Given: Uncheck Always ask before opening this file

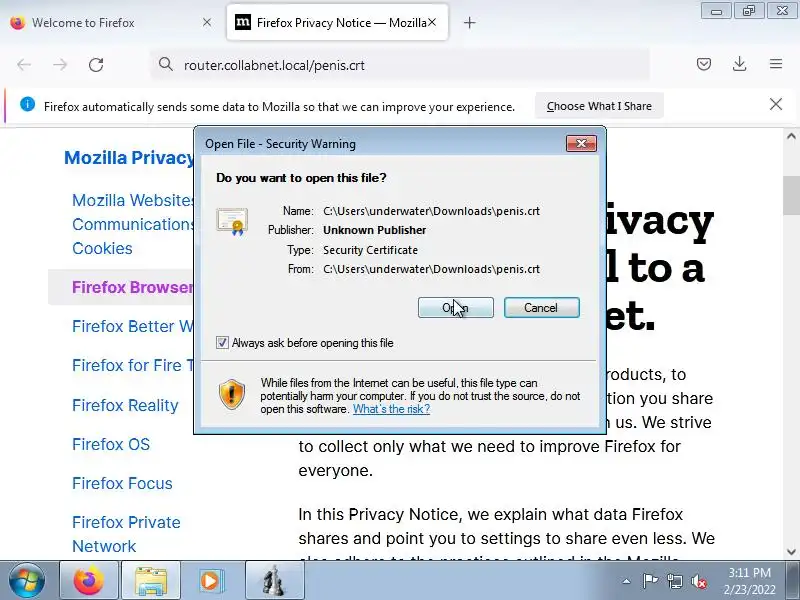Looking at the screenshot, I should pyautogui.click(x=222, y=342).
